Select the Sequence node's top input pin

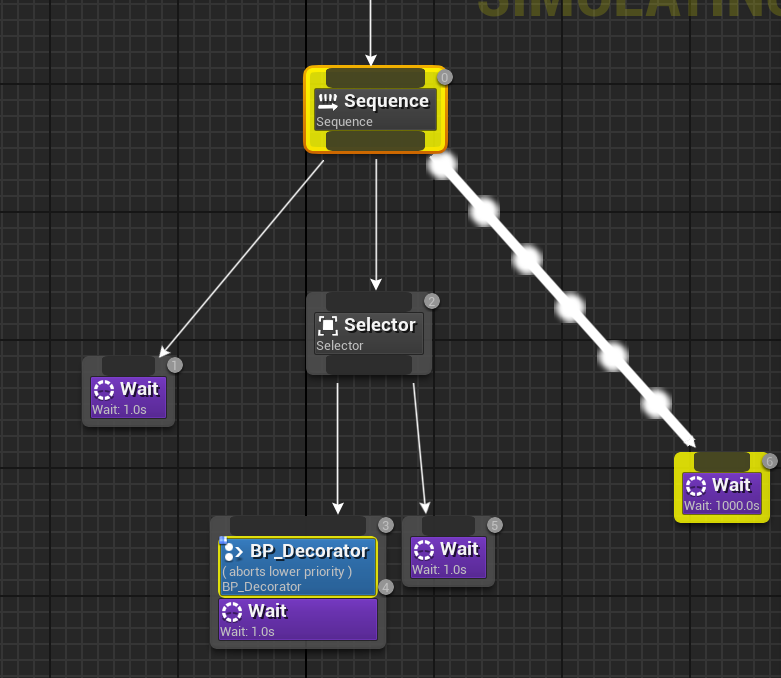tap(375, 78)
